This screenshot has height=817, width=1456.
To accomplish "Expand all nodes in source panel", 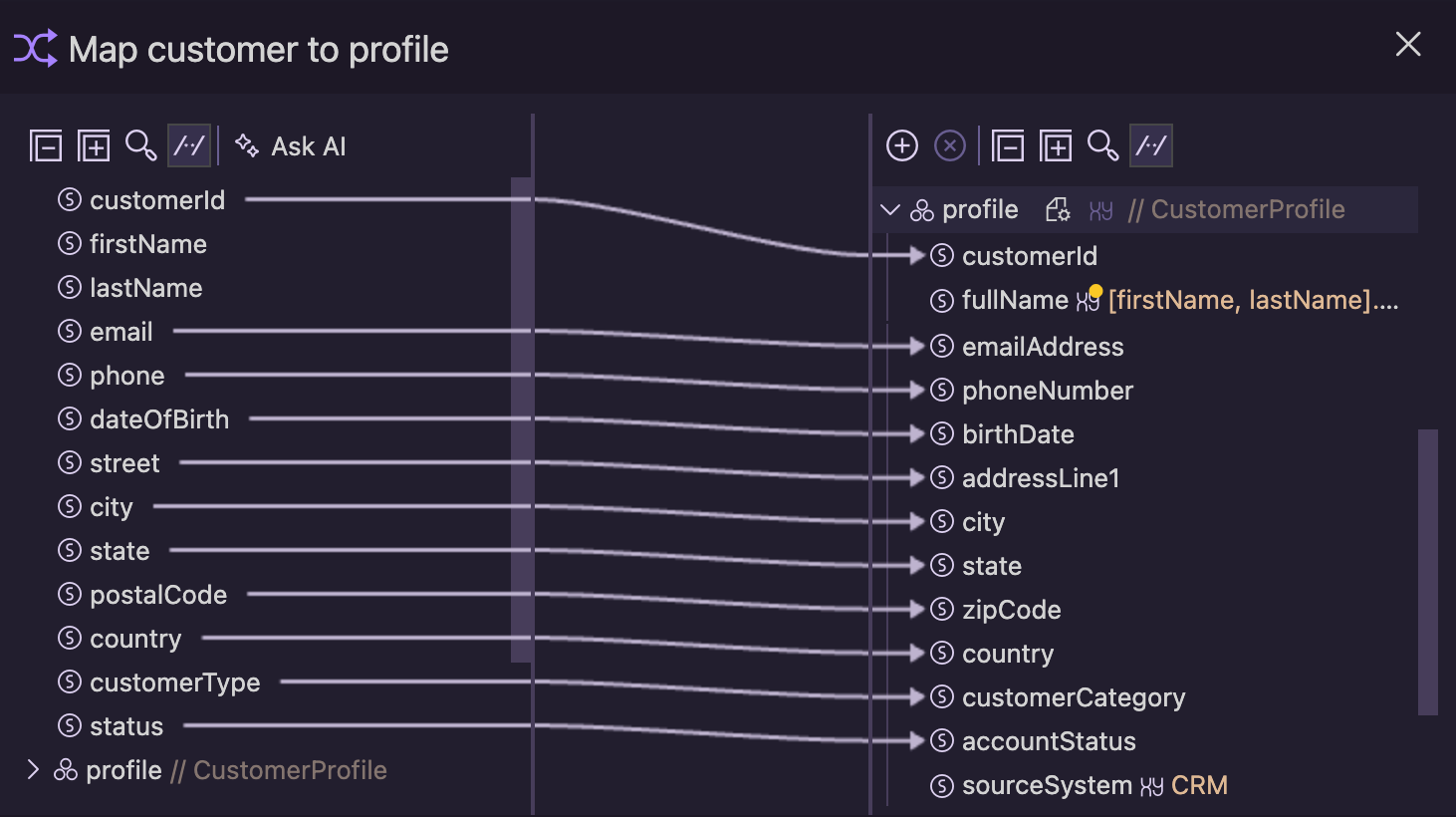I will [x=94, y=146].
